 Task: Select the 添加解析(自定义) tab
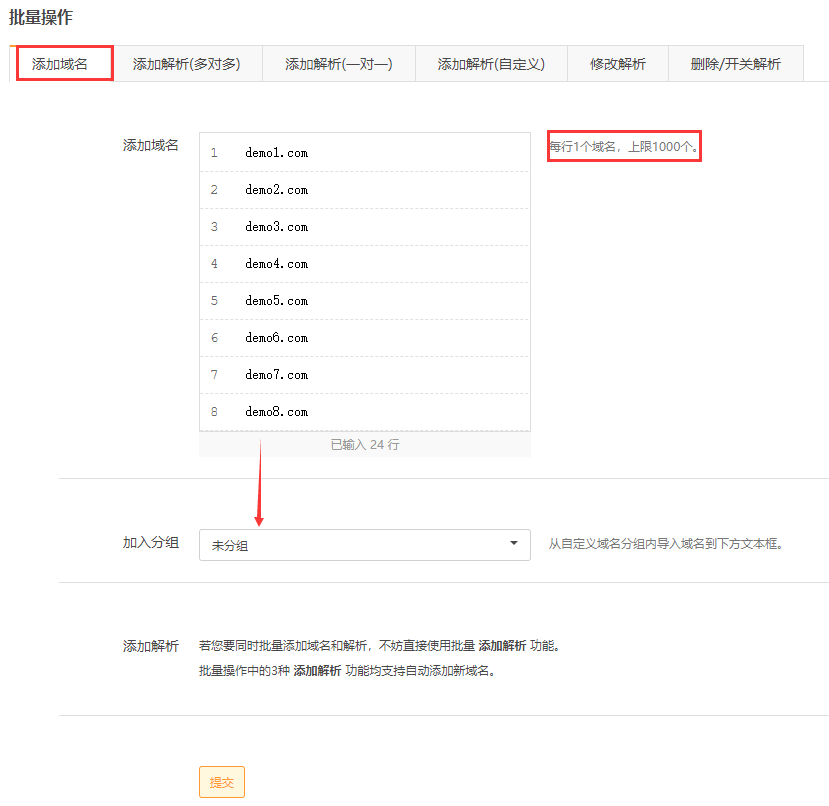491,64
